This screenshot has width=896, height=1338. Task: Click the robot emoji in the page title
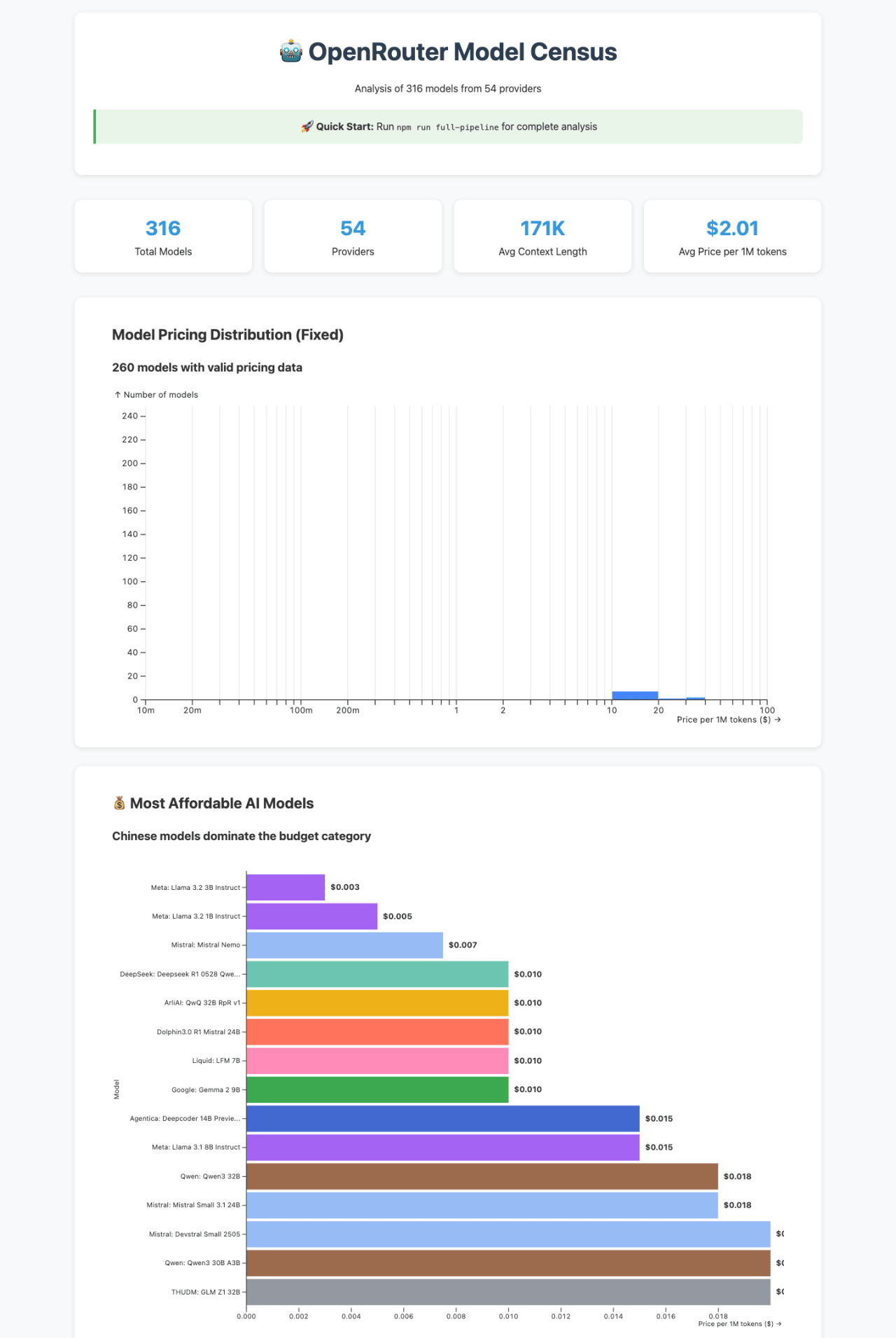click(291, 52)
